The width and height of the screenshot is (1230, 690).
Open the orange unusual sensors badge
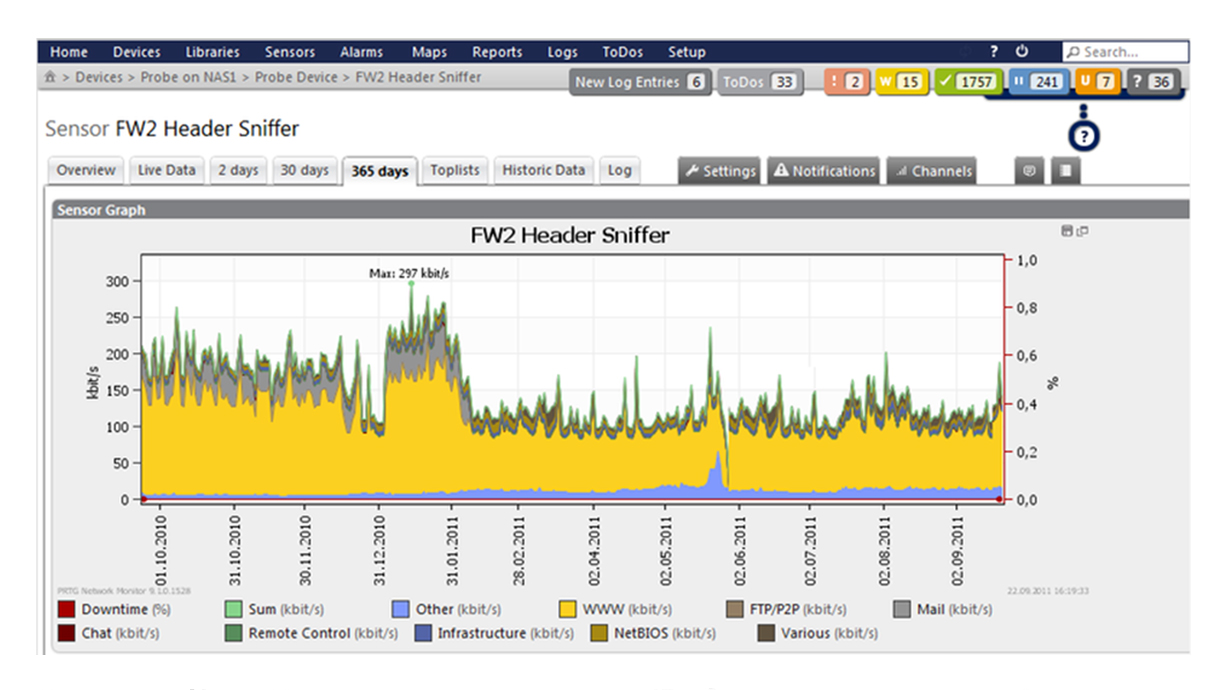[x=1096, y=82]
